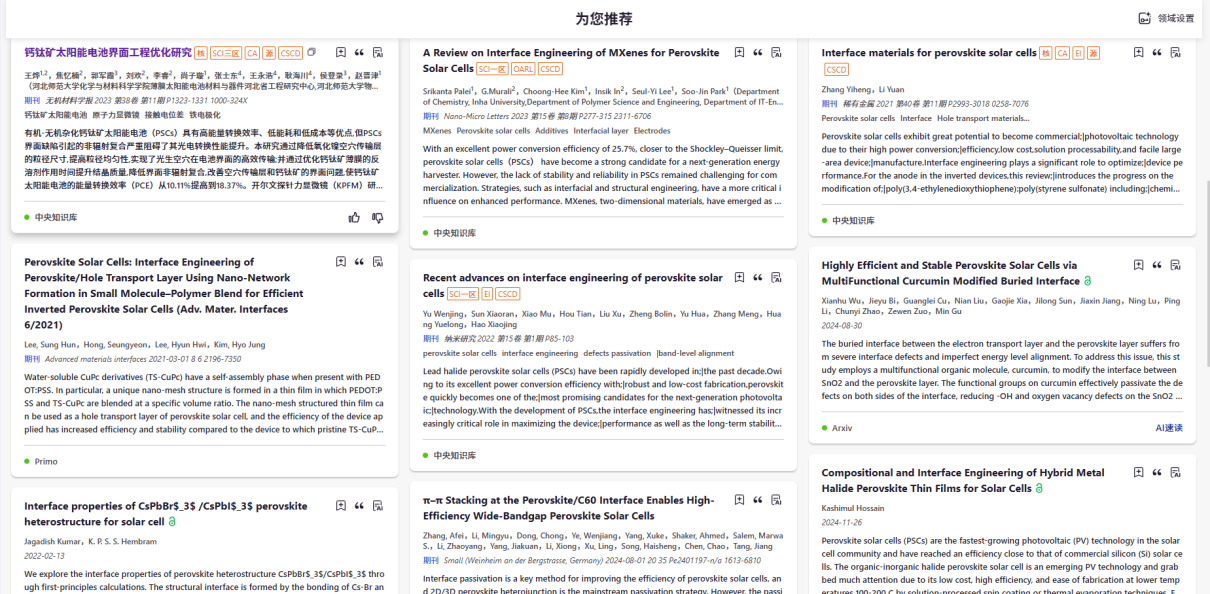Screen dimensions: 1210x594
Task: Bookmark the Recent advances on interface engineering article
Action: 739,278
